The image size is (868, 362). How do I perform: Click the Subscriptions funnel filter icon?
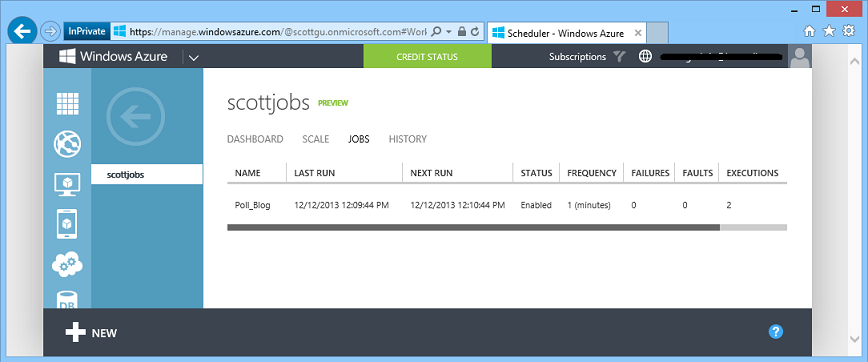point(619,56)
